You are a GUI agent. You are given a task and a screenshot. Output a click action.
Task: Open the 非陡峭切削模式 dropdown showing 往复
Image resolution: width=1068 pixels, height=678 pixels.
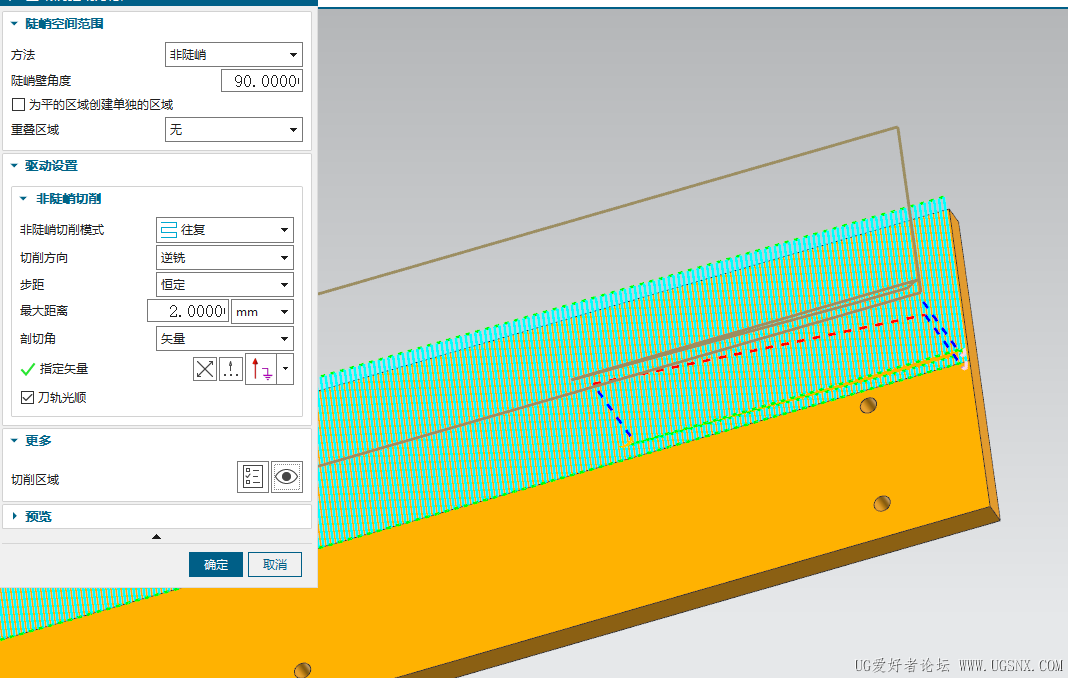[x=225, y=230]
